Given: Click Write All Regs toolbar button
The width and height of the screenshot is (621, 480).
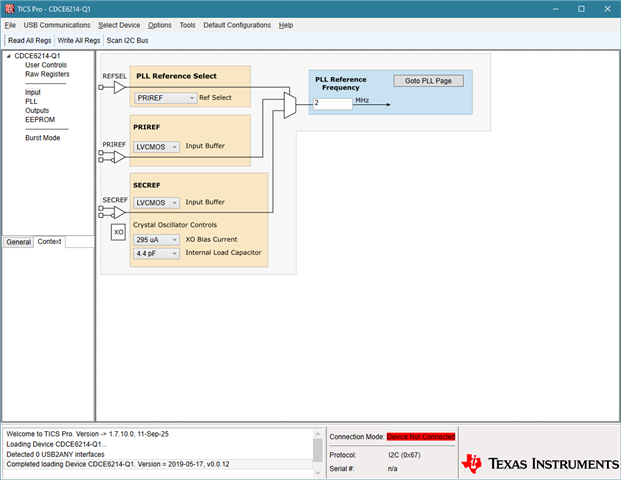Looking at the screenshot, I should 79,40.
